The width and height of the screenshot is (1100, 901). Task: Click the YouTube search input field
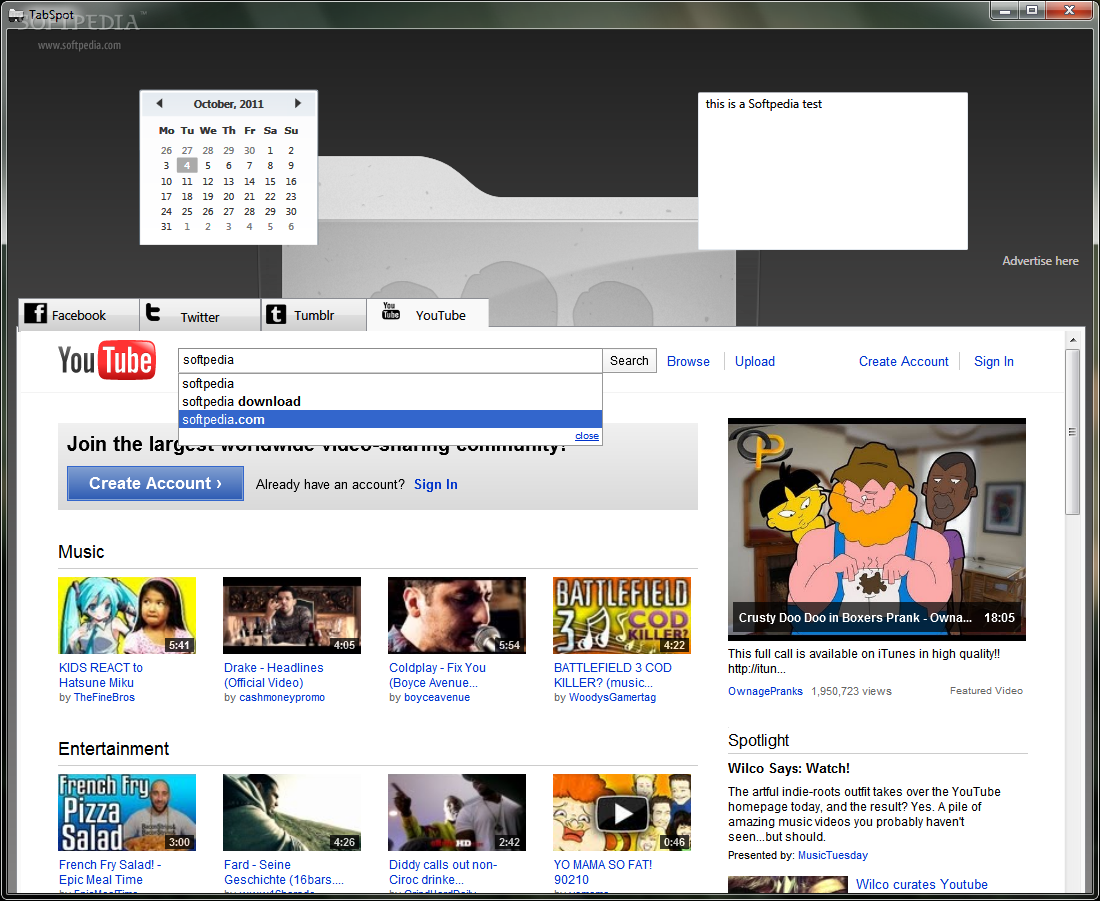390,360
